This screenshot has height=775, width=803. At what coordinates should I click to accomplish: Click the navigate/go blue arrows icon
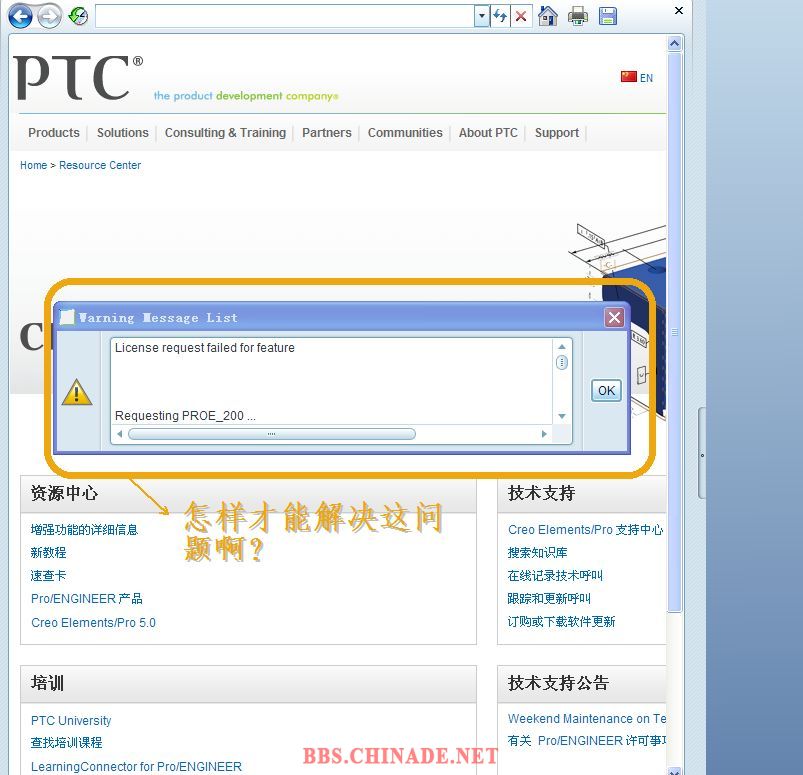point(500,16)
